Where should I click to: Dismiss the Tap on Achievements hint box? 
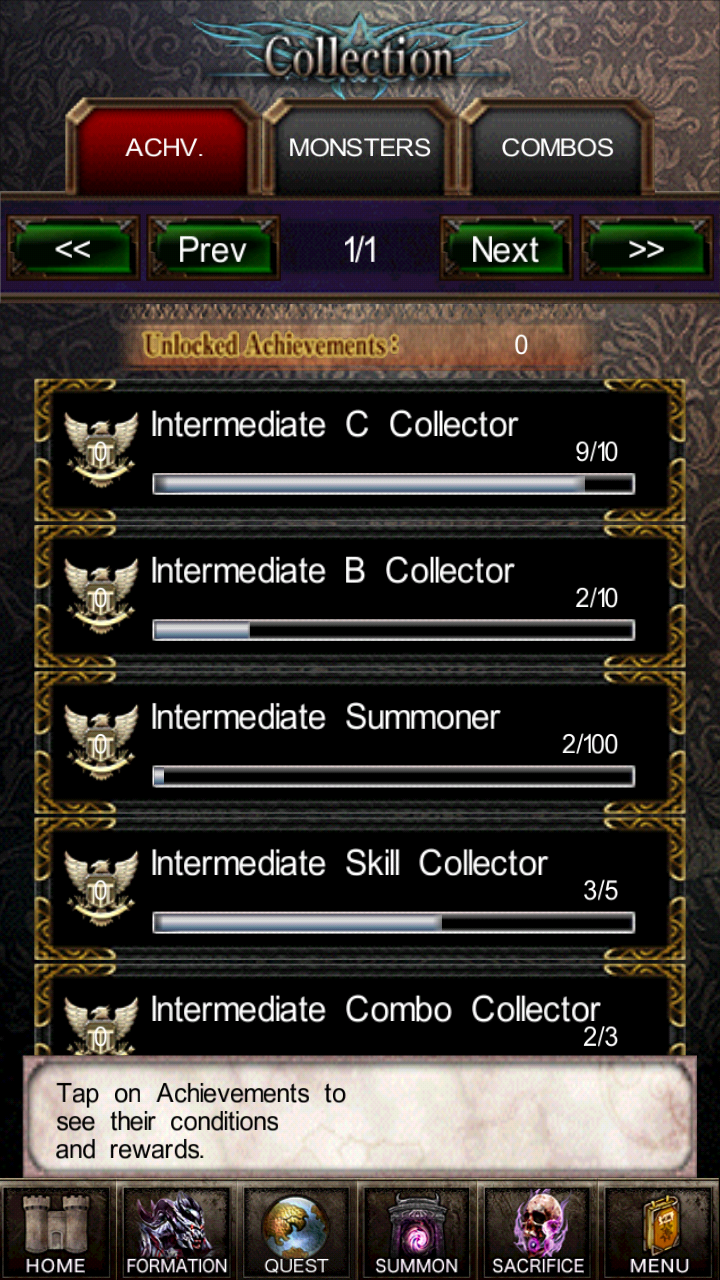360,1118
